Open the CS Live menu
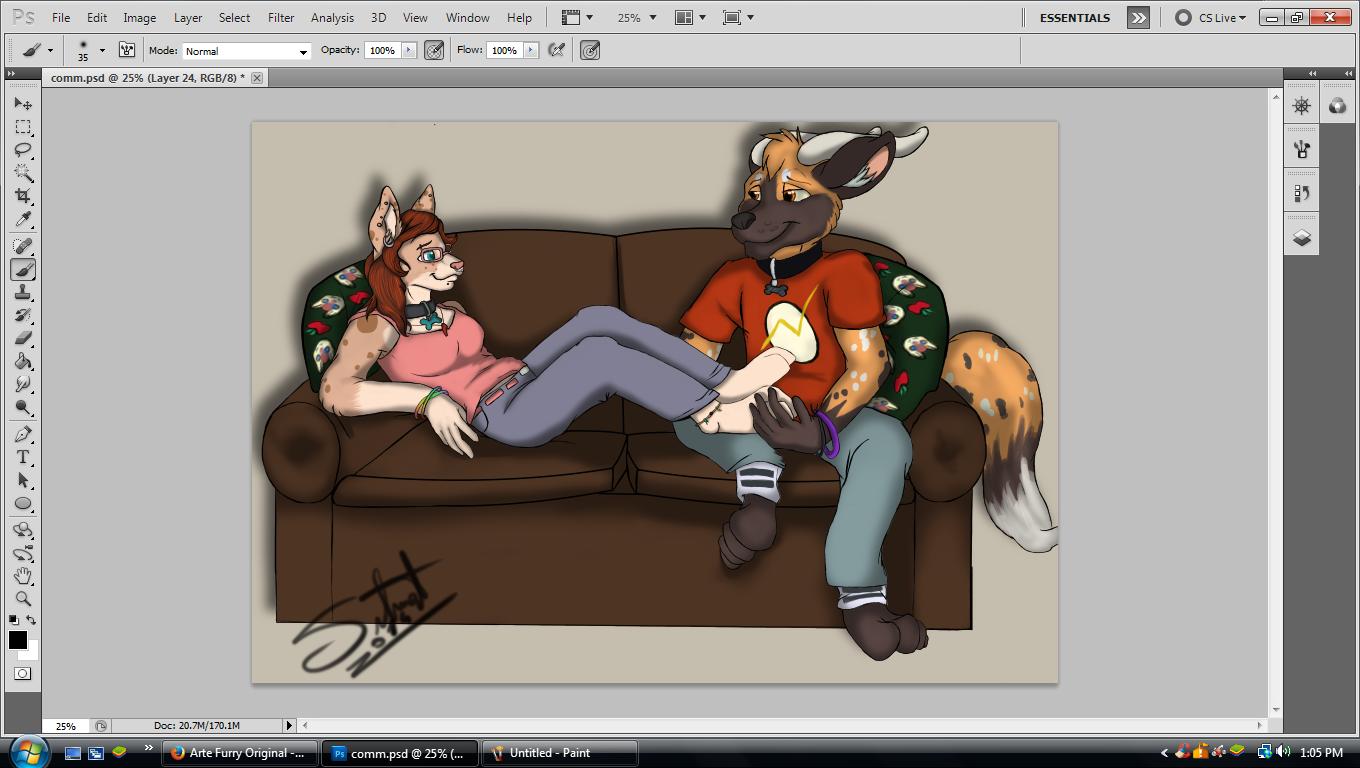 click(1212, 17)
